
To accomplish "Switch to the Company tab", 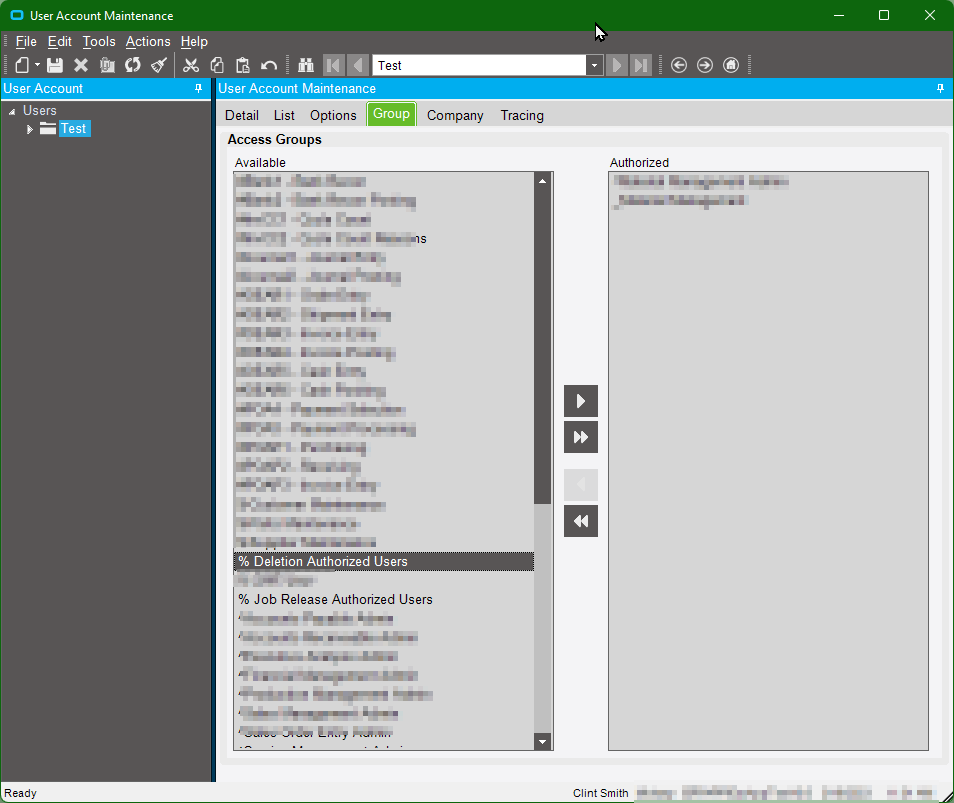I will pos(455,115).
